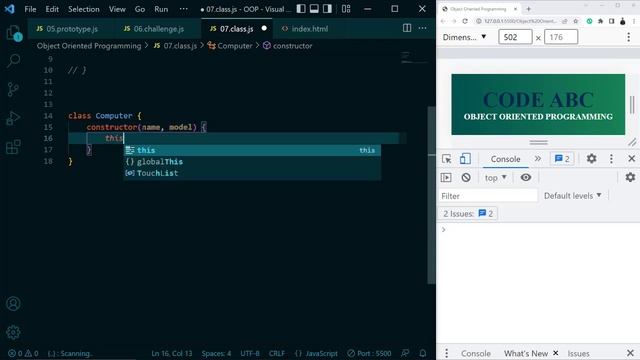The width and height of the screenshot is (640, 360).
Task: Open a new browser tab
Action: 529,9
